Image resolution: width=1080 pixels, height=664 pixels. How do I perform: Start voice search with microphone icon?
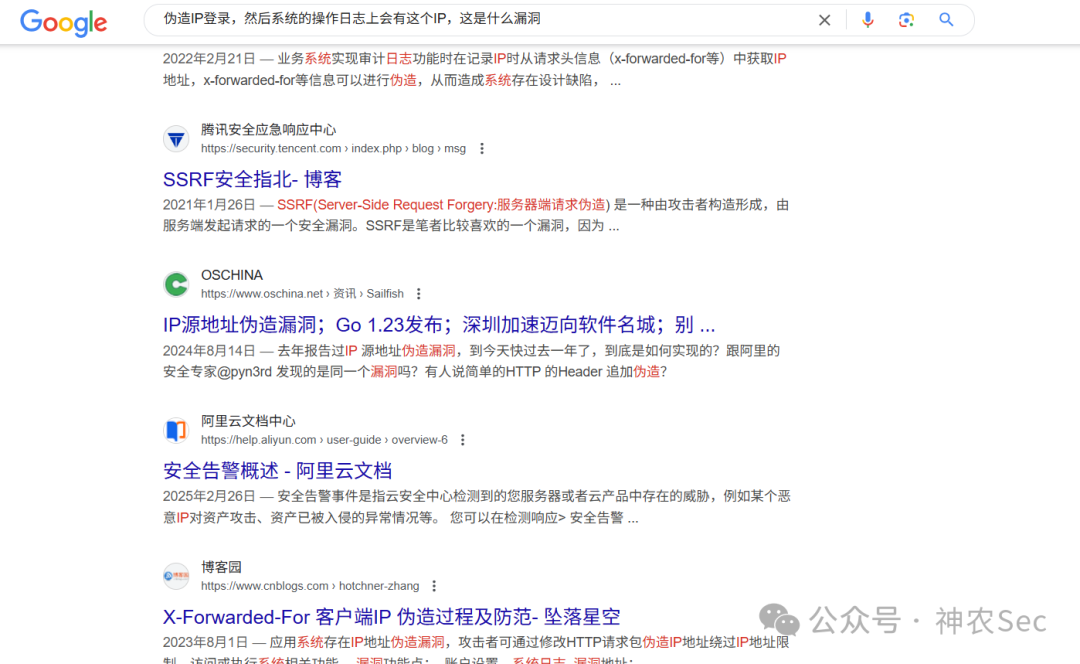coord(867,20)
